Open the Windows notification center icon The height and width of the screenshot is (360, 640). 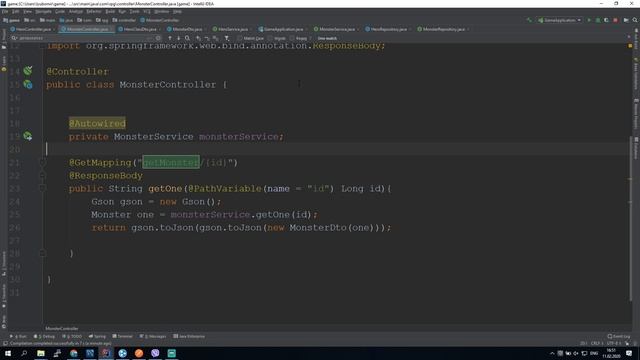click(x=629, y=353)
